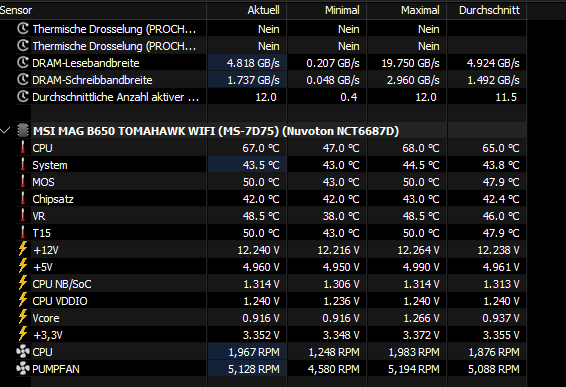Select the Durchschnittliche Anzahl aktiver row label
The image size is (566, 387).
coord(116,97)
